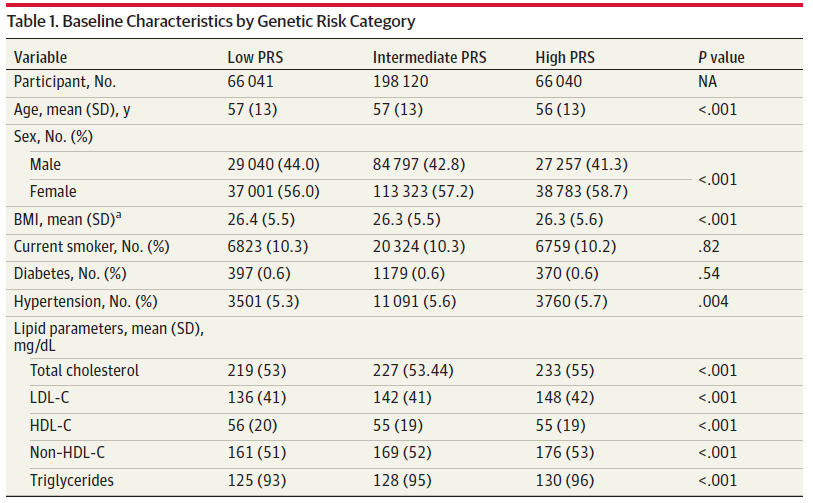This screenshot has height=503, width=813.
Task: Select the Female row label
Action: pyautogui.click(x=53, y=191)
